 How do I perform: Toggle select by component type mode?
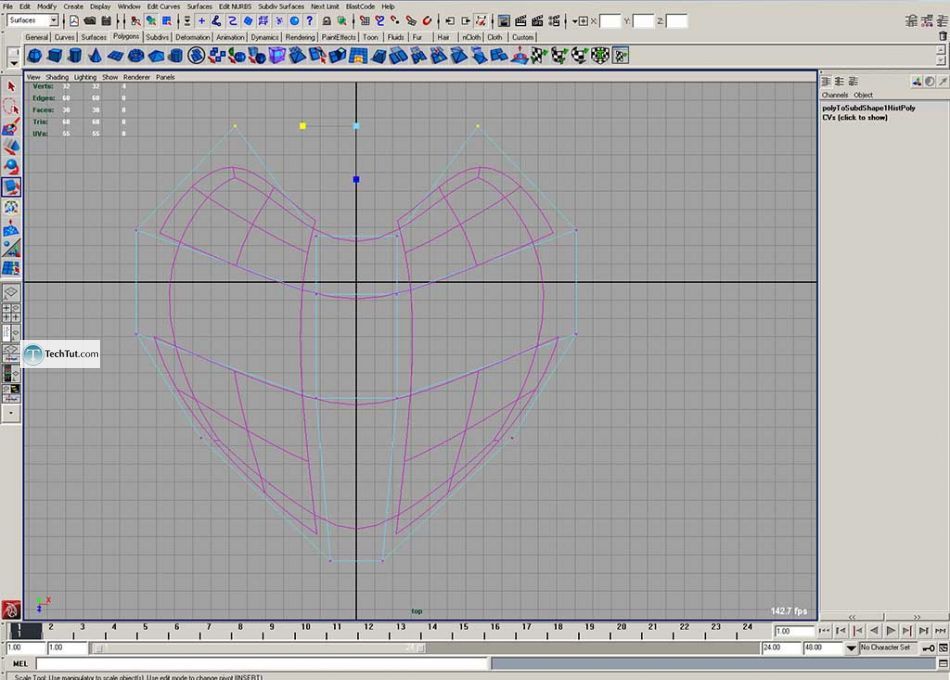pos(167,21)
